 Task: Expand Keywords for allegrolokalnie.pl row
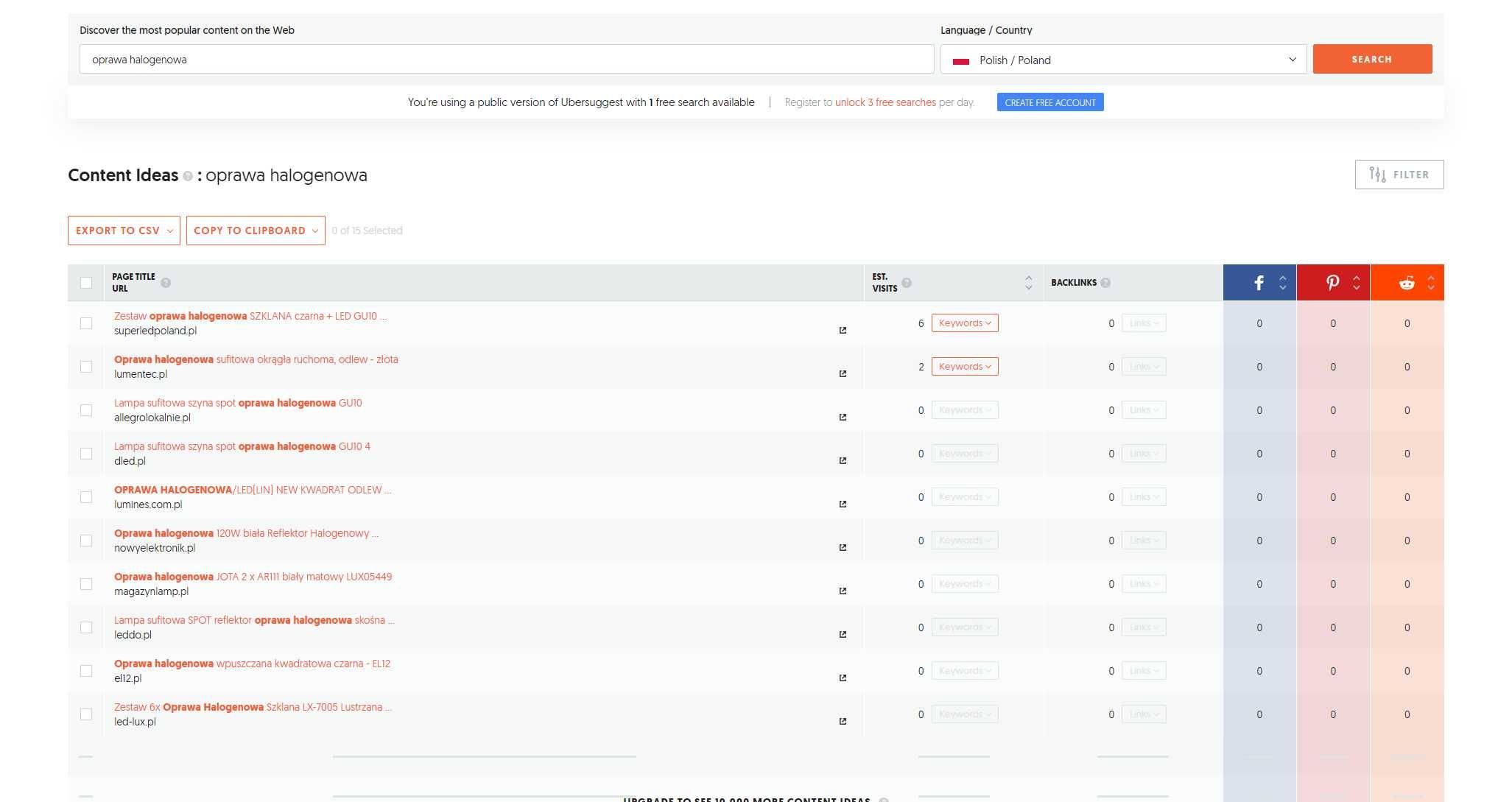click(x=965, y=410)
